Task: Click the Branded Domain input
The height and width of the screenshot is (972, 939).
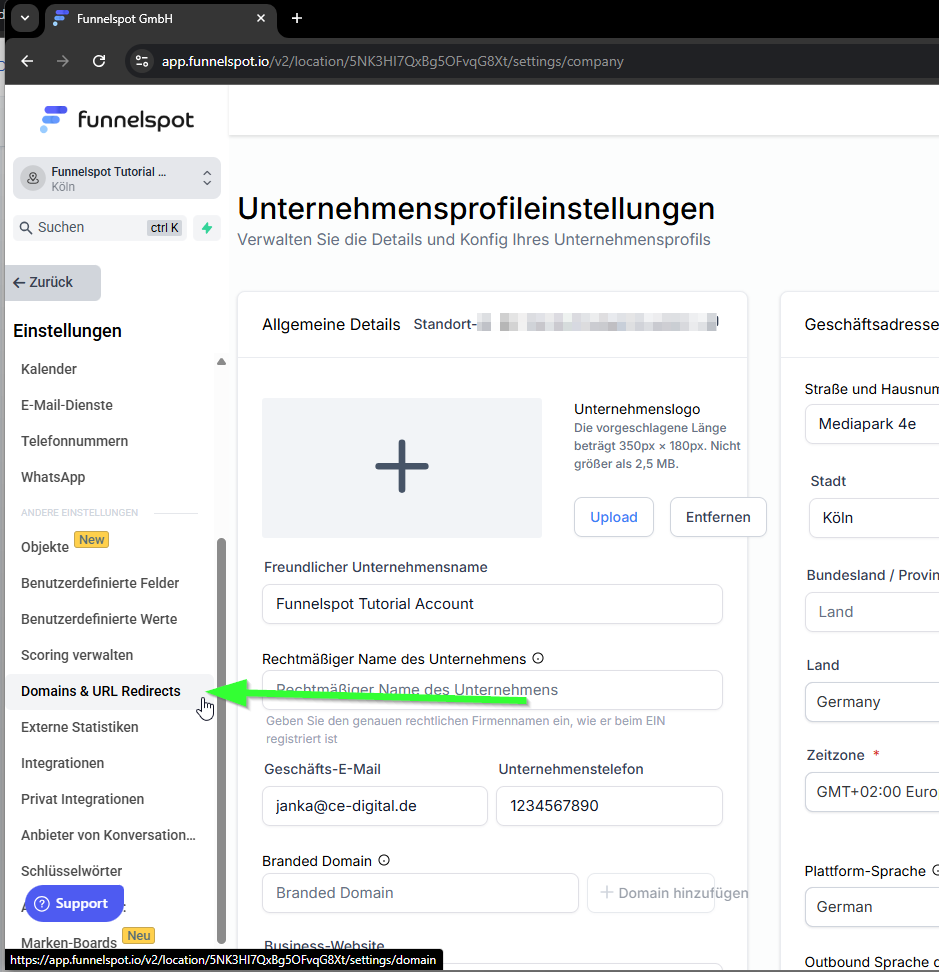Action: [420, 893]
